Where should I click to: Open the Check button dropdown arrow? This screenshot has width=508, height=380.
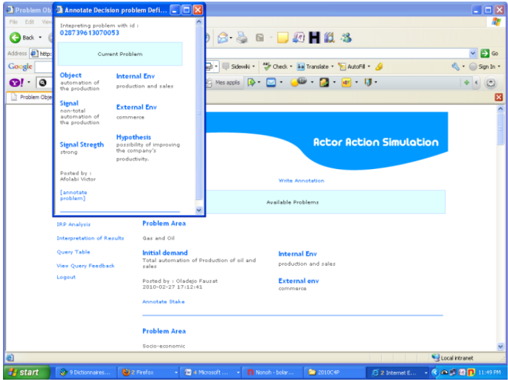[291, 67]
